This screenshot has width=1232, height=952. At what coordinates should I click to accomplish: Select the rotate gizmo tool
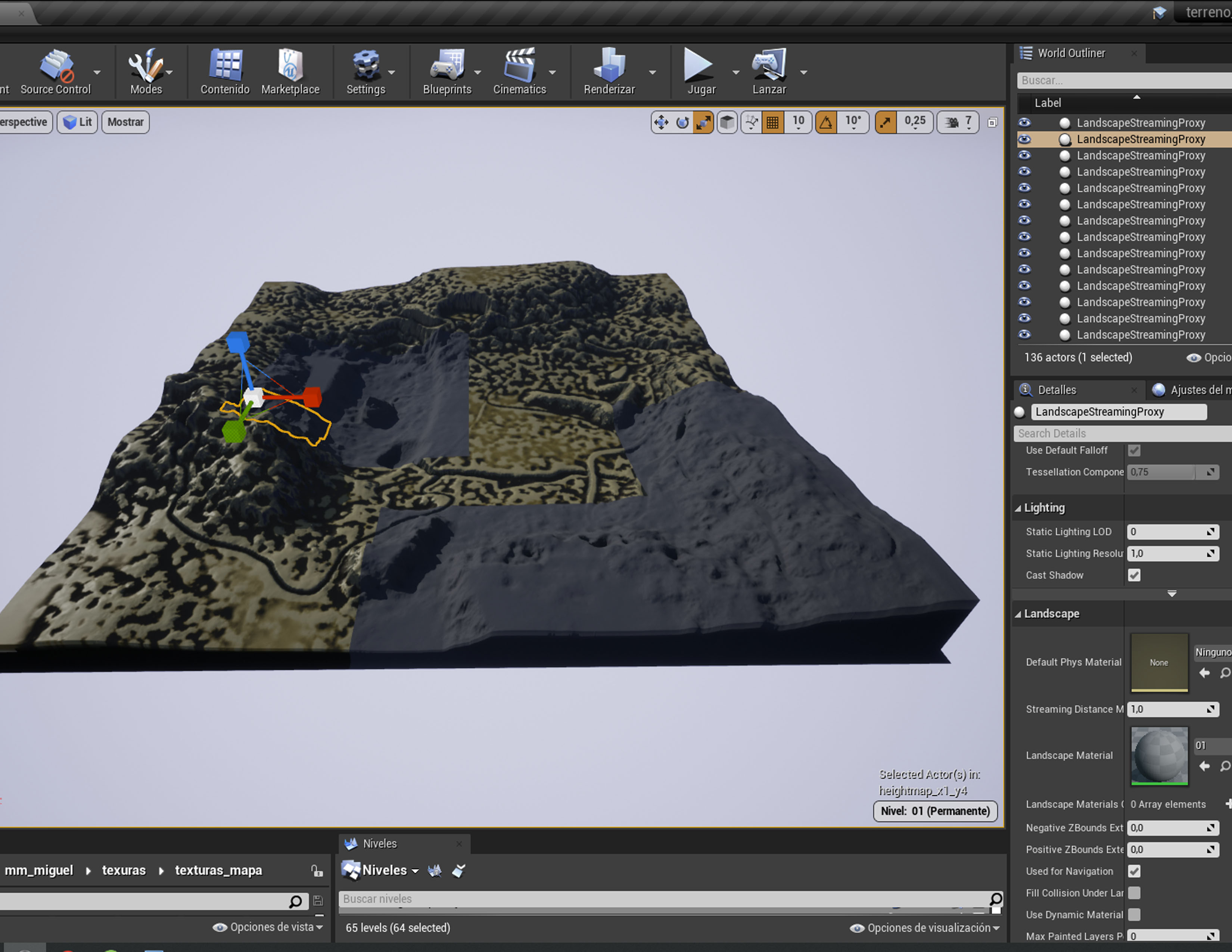click(682, 122)
